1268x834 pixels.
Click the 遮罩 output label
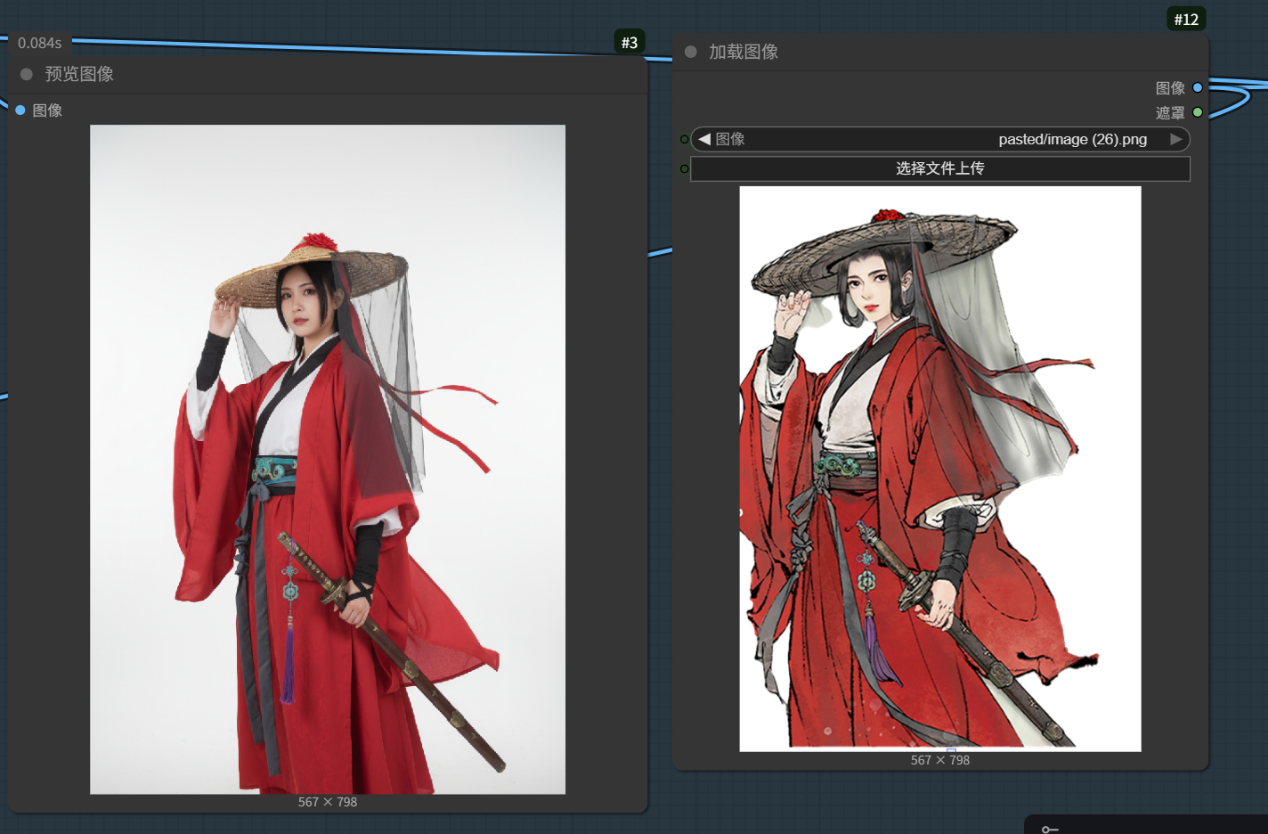(x=1170, y=113)
